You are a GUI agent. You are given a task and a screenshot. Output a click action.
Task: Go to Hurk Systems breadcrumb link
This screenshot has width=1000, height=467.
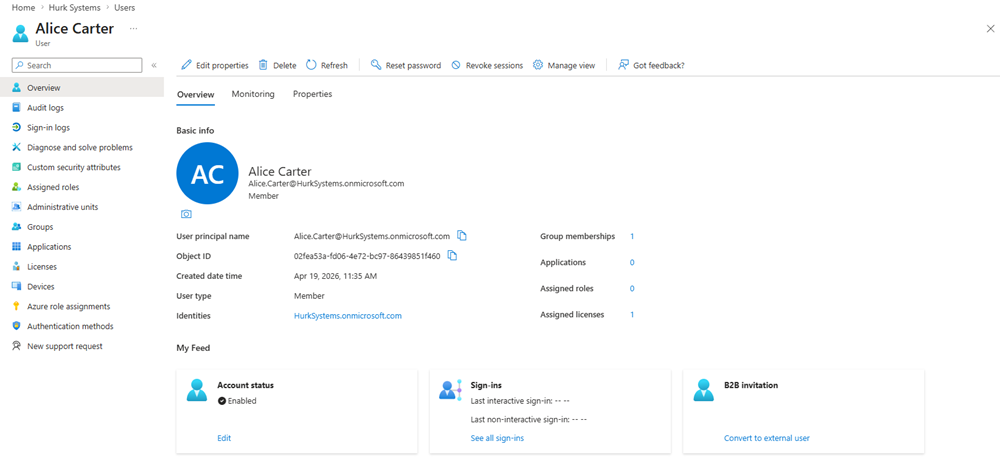(x=75, y=8)
